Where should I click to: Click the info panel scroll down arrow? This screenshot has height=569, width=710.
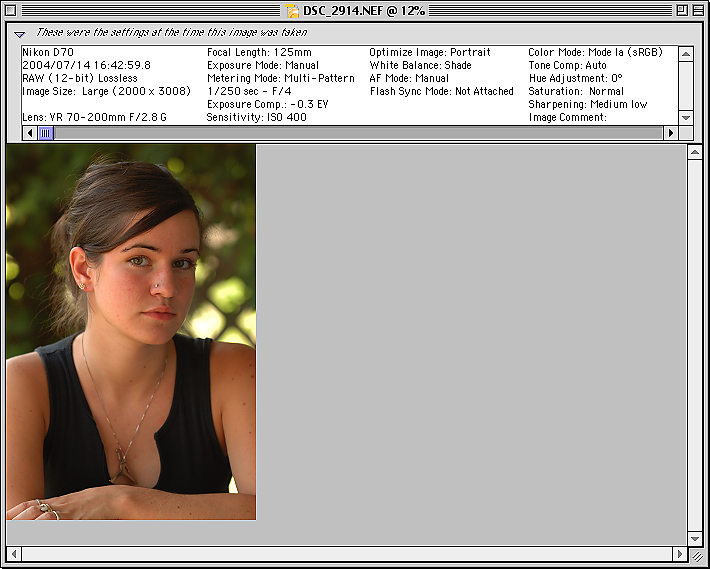click(686, 118)
